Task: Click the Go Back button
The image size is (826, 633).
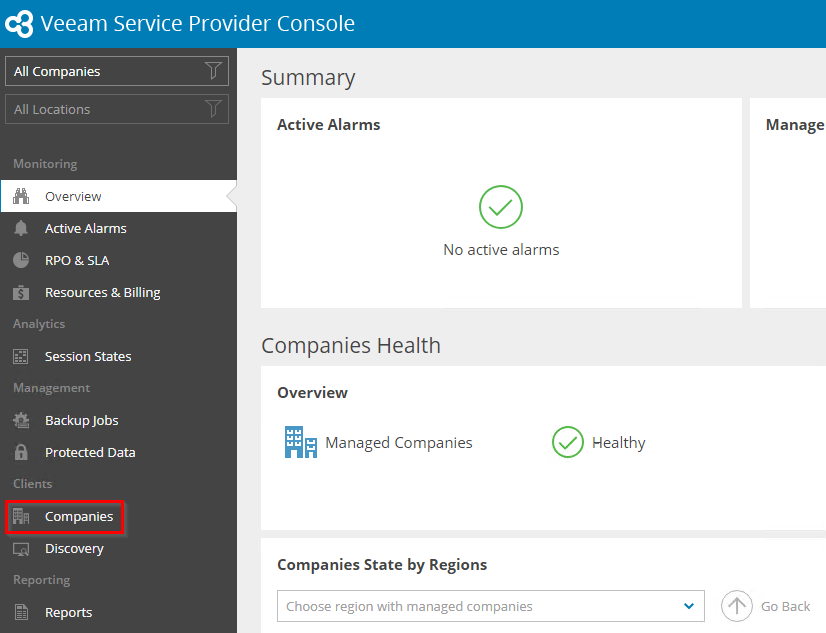Action: [x=766, y=606]
